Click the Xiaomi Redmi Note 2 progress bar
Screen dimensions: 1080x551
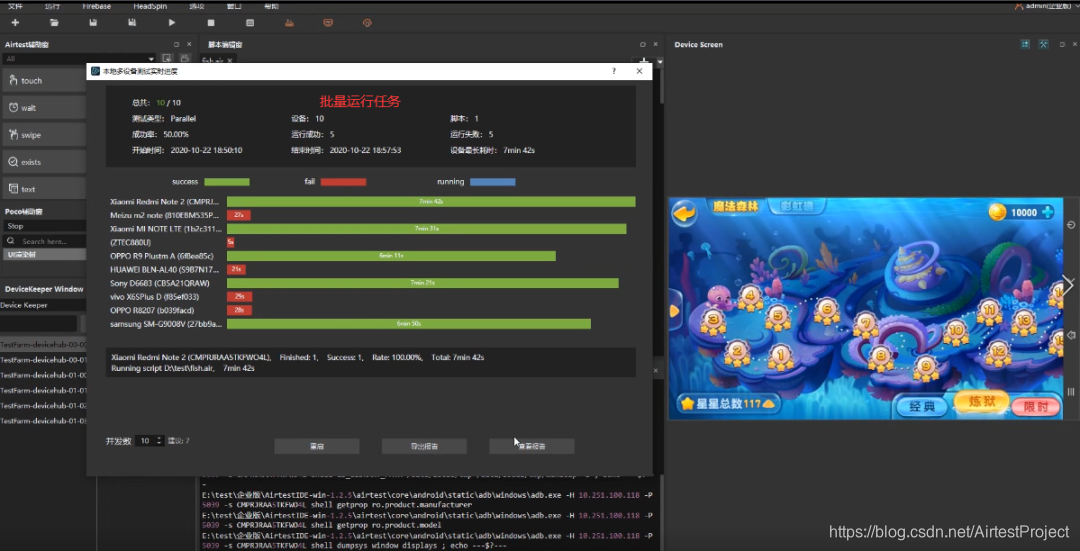[431, 202]
